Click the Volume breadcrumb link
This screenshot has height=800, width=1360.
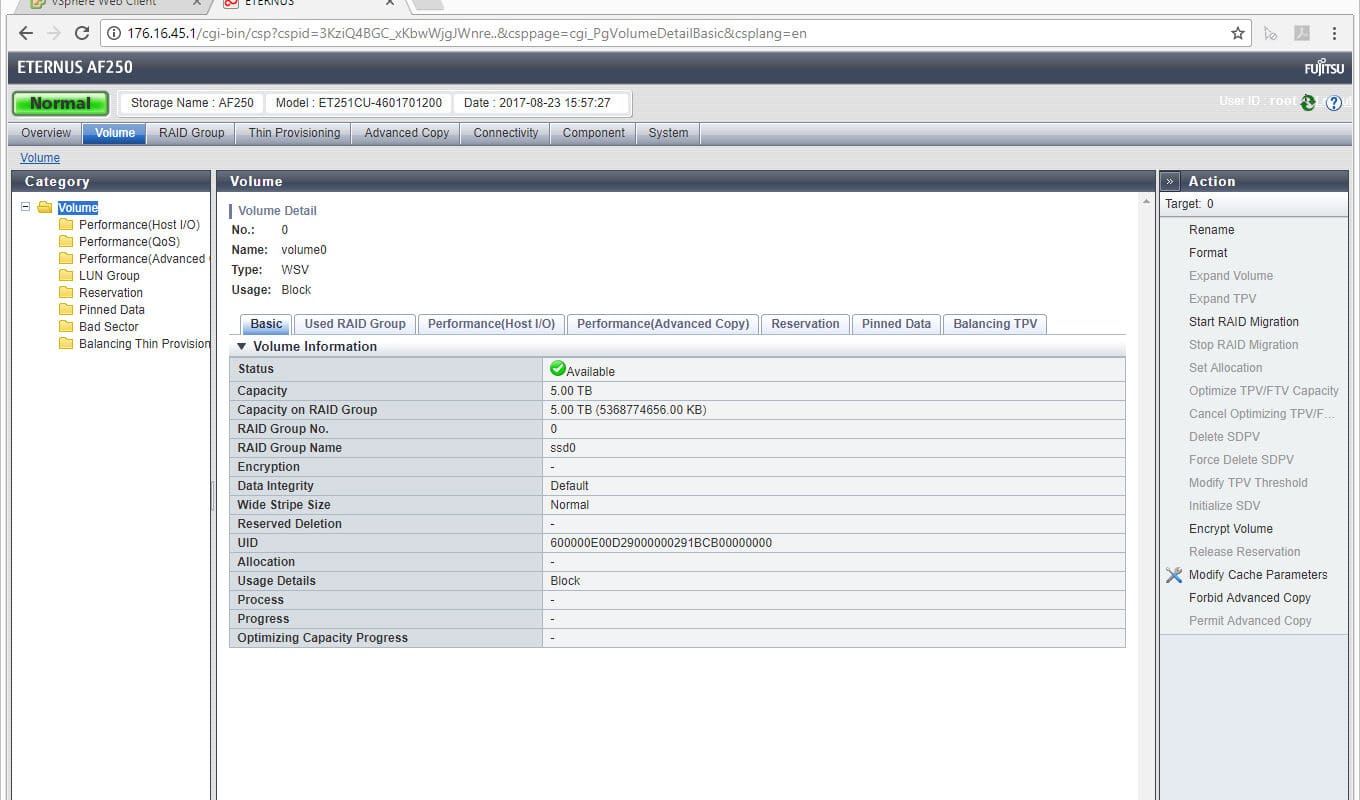(40, 158)
